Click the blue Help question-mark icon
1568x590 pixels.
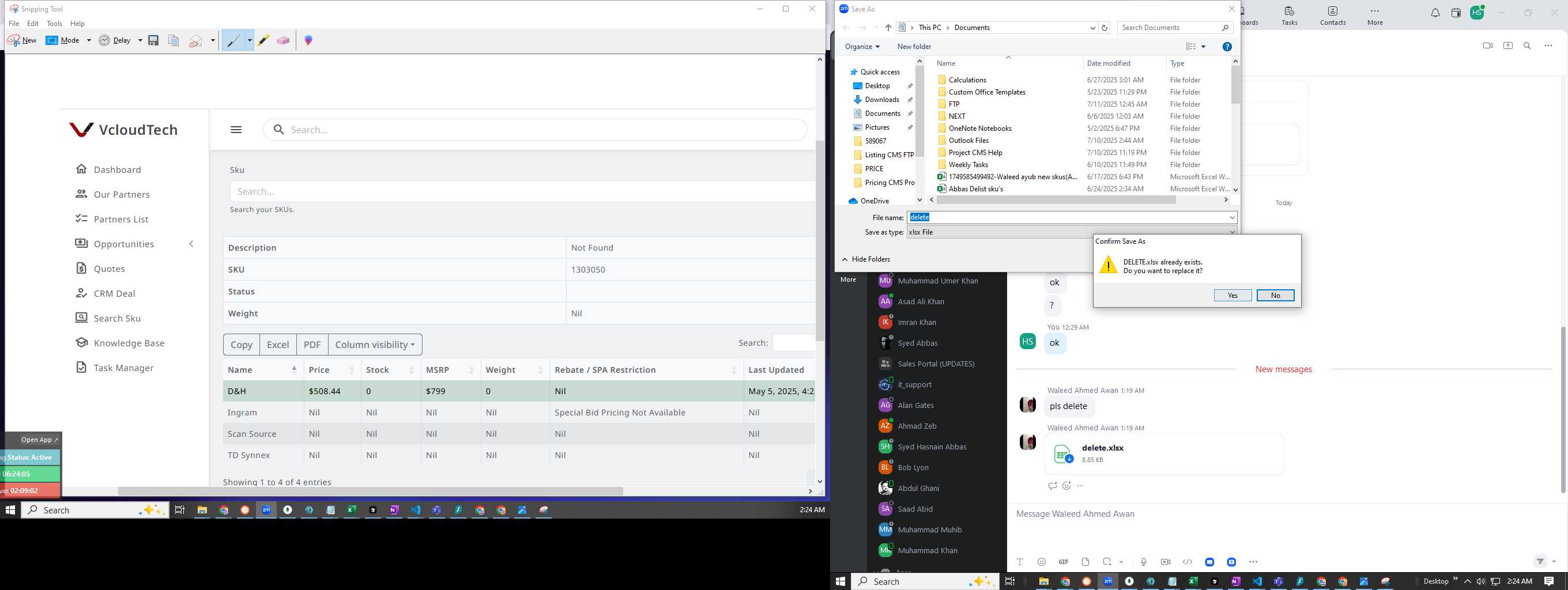(x=1227, y=46)
